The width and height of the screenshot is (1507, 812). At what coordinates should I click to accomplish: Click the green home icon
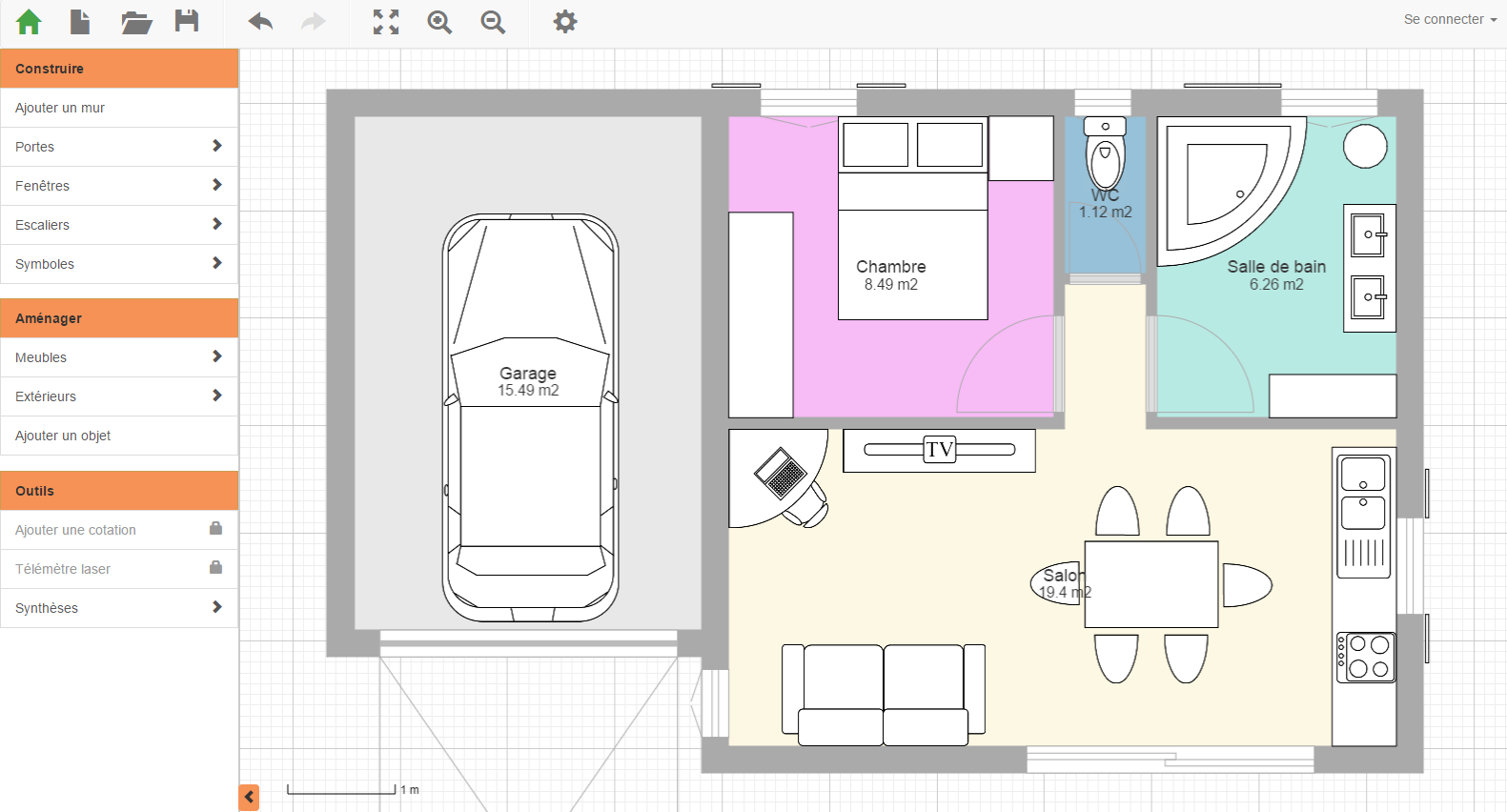pyautogui.click(x=29, y=22)
